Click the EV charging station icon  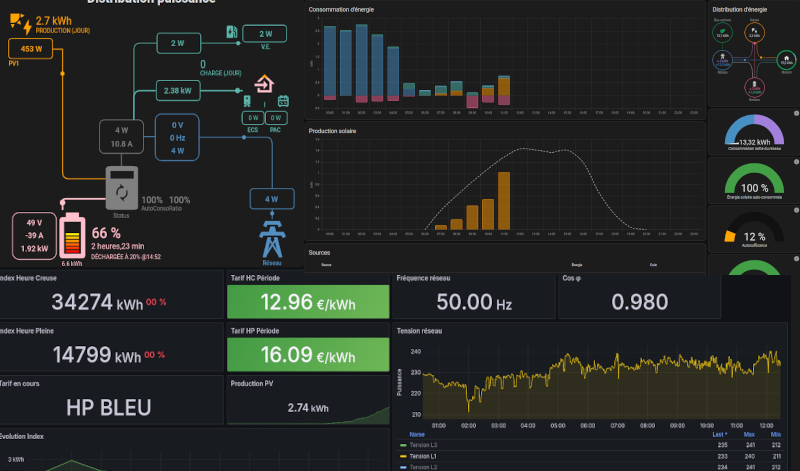[x=232, y=32]
